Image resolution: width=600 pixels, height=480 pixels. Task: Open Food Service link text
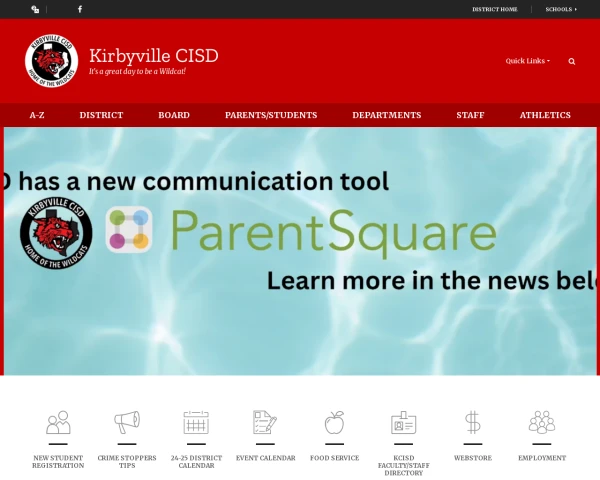point(334,458)
